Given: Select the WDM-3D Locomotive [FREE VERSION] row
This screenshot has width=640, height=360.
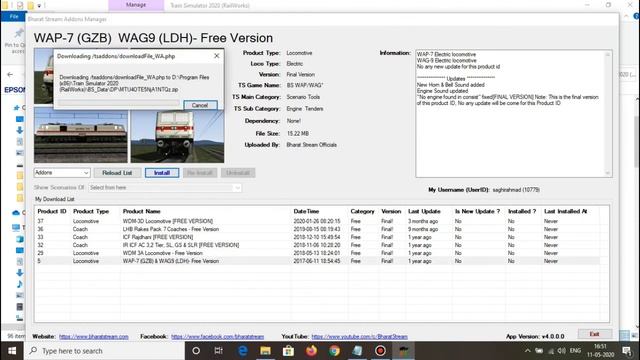Looking at the screenshot, I should [x=318, y=221].
